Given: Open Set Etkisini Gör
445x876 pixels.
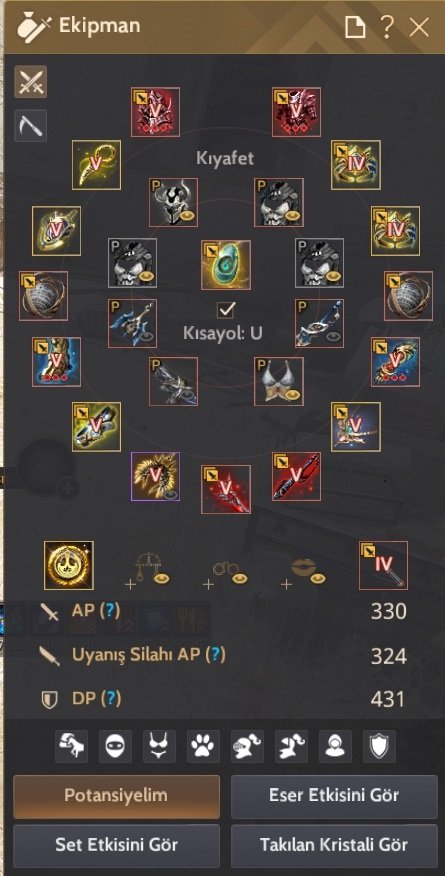Looking at the screenshot, I should [116, 845].
